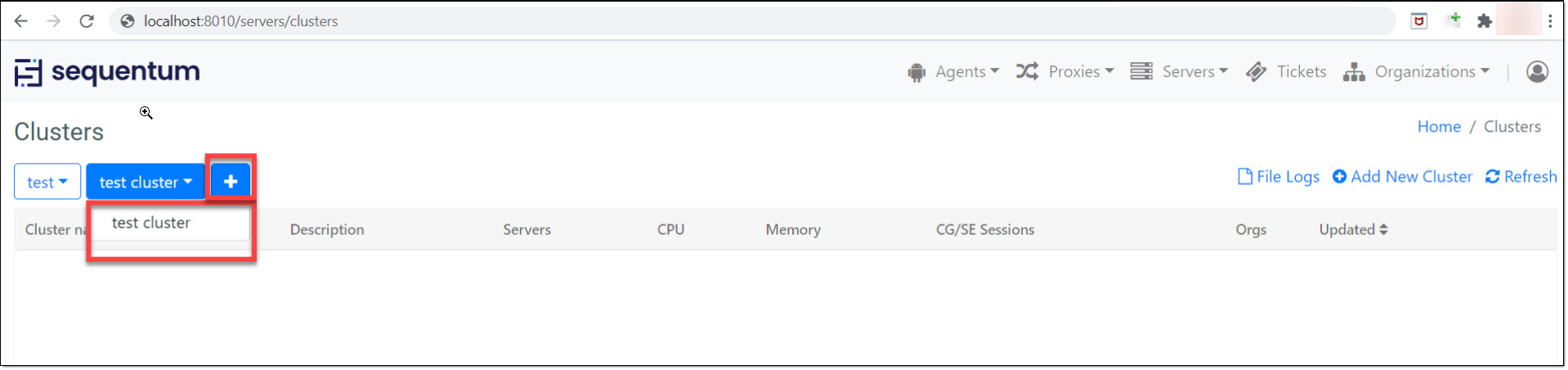This screenshot has height=370, width=1568.
Task: Click the blue plus button beside test cluster
Action: click(x=231, y=181)
